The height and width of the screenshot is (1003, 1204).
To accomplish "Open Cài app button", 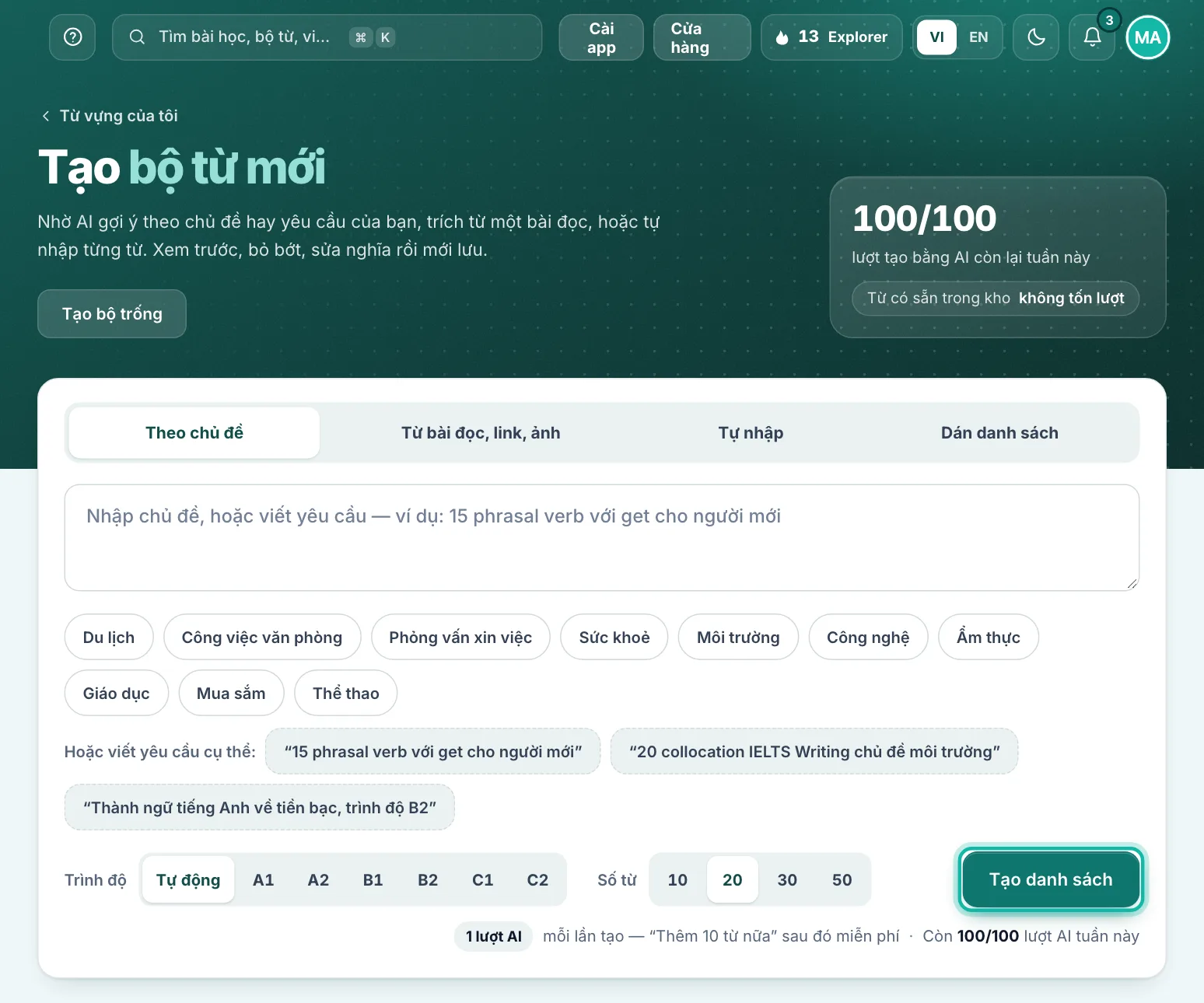I will point(601,37).
